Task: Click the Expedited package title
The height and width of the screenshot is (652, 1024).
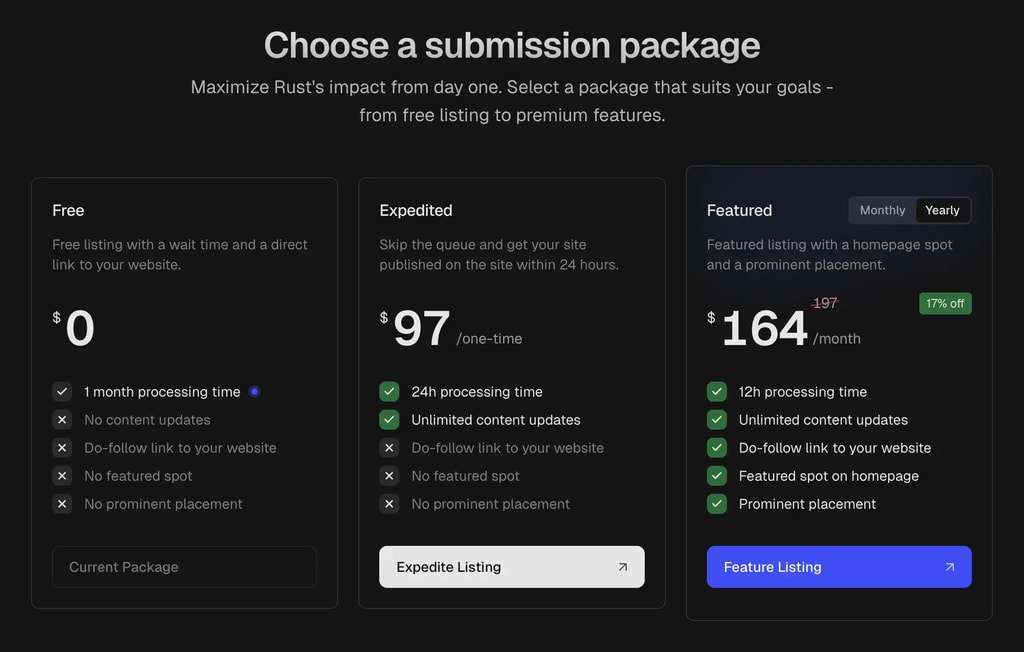Action: (x=416, y=210)
